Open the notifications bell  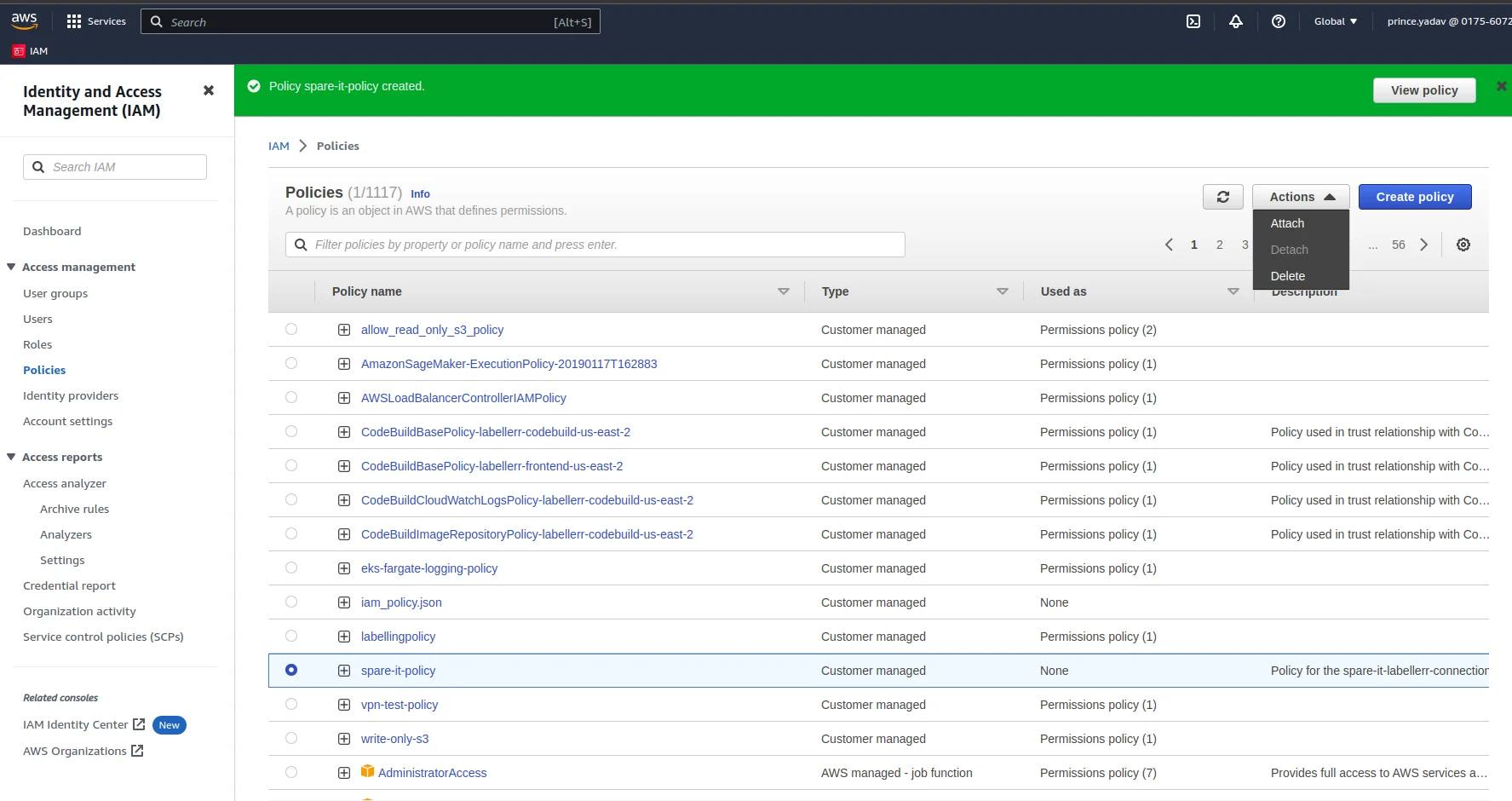[1236, 21]
